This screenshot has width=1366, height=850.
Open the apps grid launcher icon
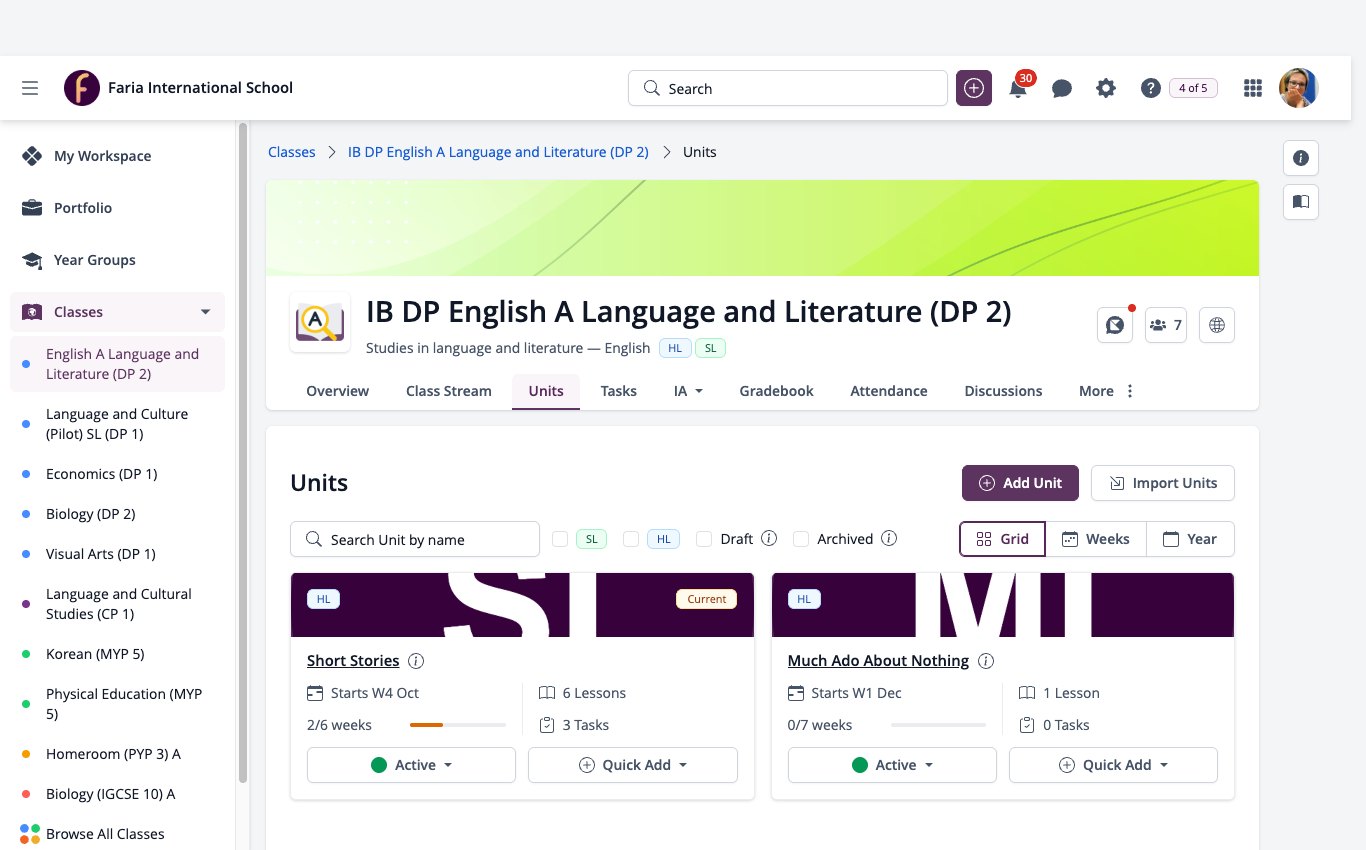(x=1252, y=88)
